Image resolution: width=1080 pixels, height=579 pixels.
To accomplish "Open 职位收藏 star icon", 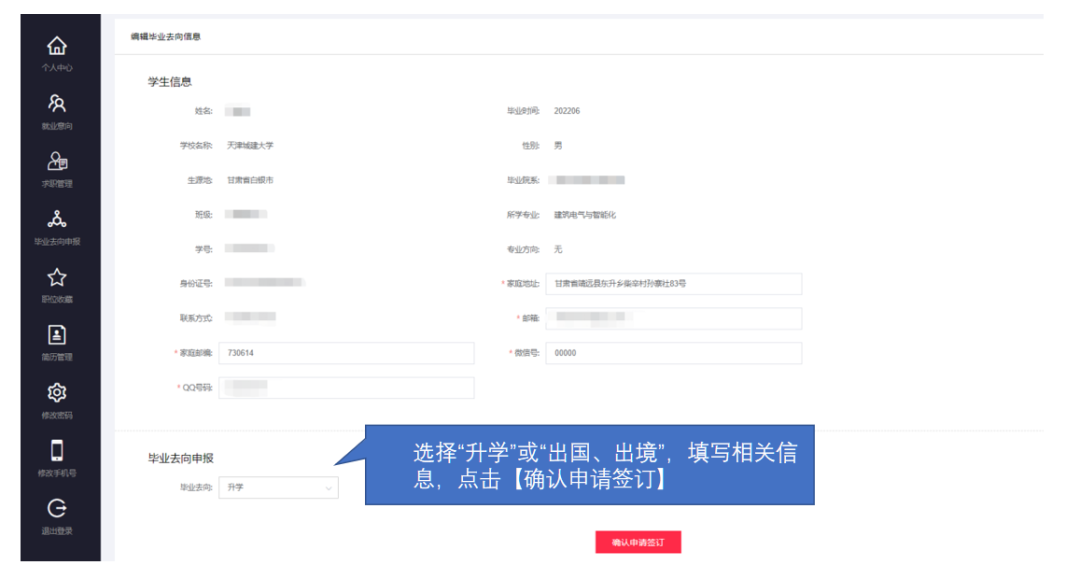I will [x=57, y=278].
